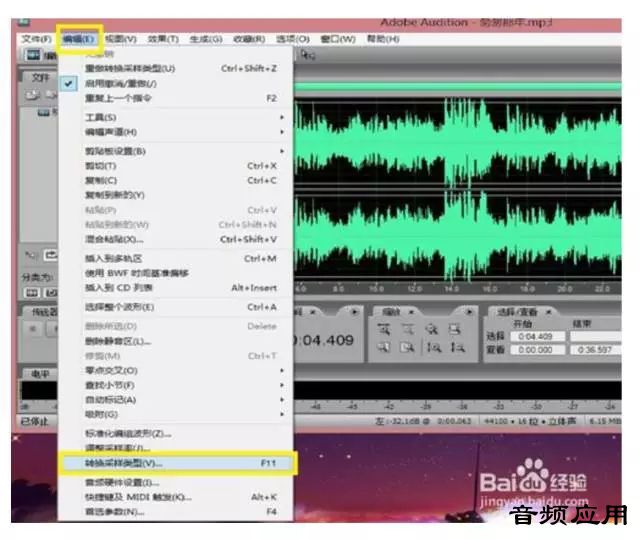
Task: Open the 帮助(H) menu
Action: (x=382, y=39)
